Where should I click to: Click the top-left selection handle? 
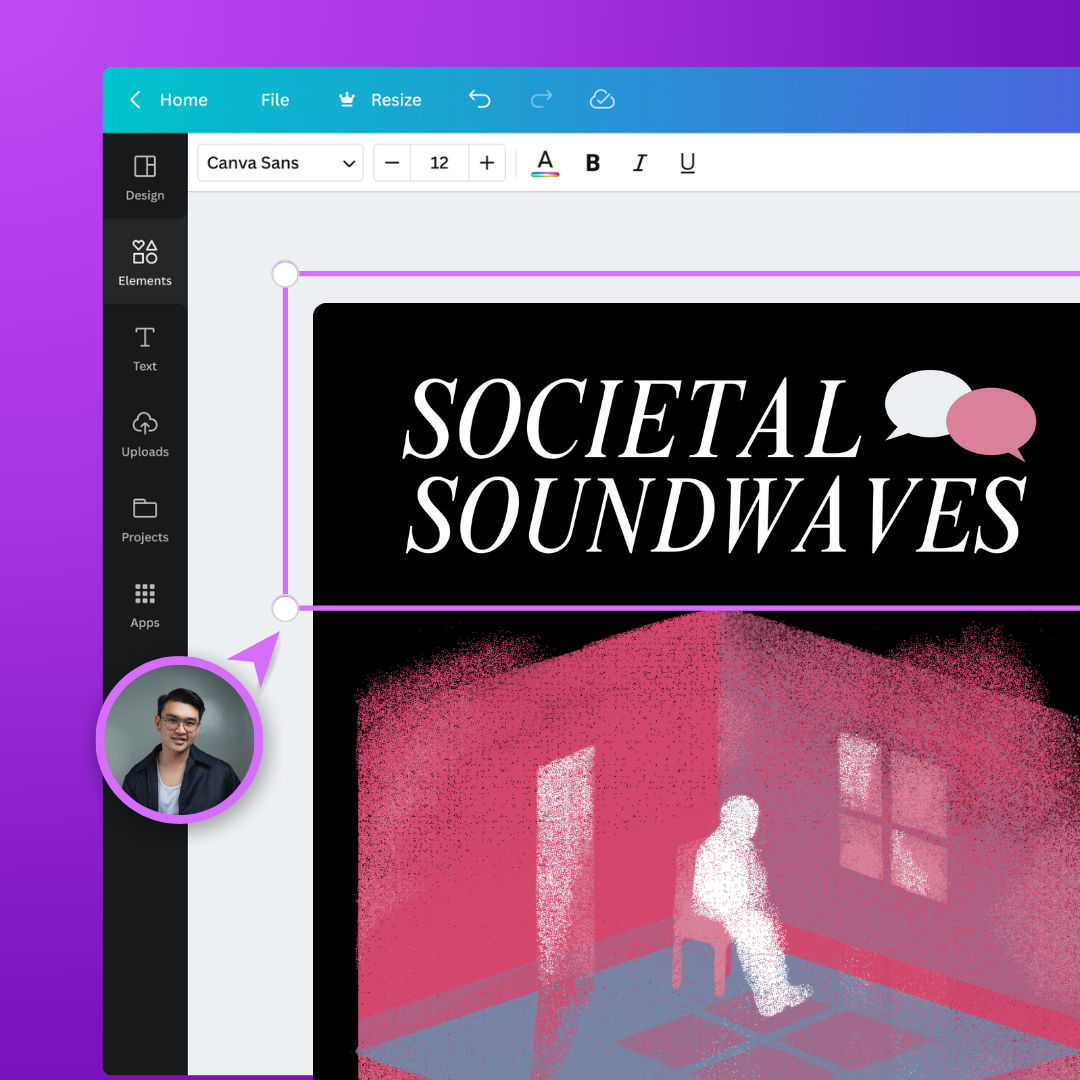(285, 274)
